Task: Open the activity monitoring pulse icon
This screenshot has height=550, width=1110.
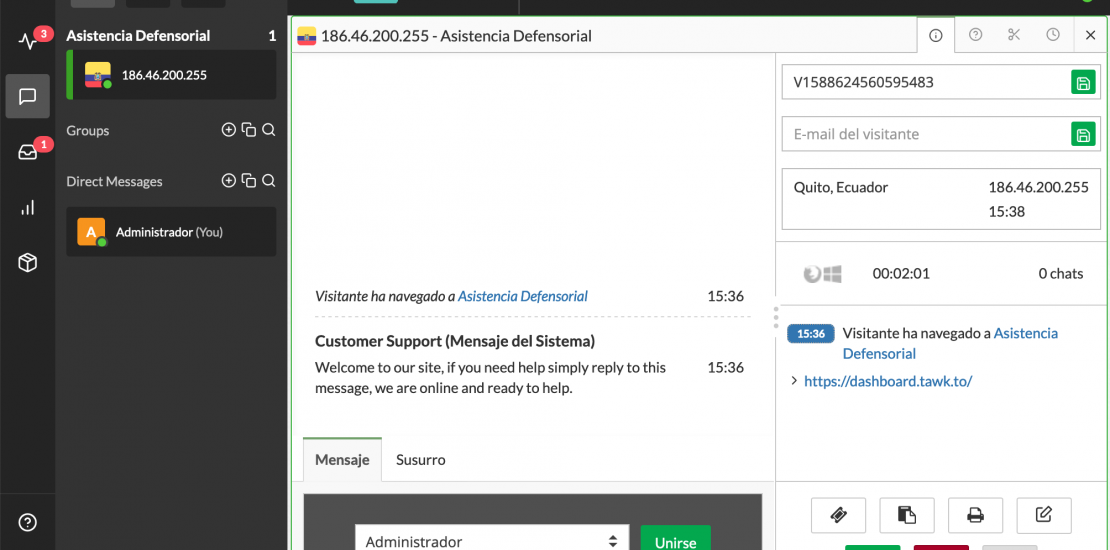Action: (x=28, y=41)
